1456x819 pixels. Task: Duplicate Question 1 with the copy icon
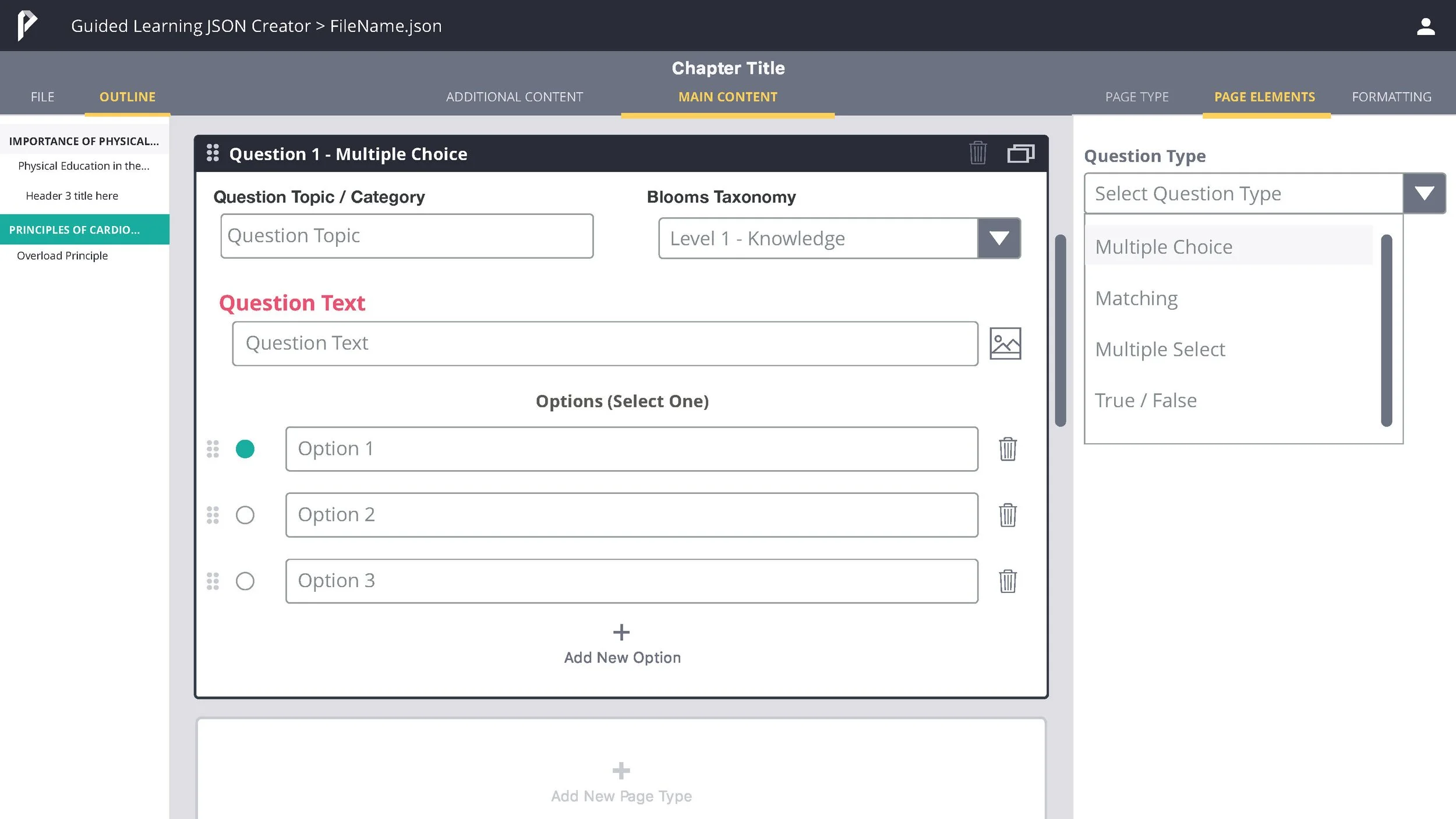(x=1020, y=153)
